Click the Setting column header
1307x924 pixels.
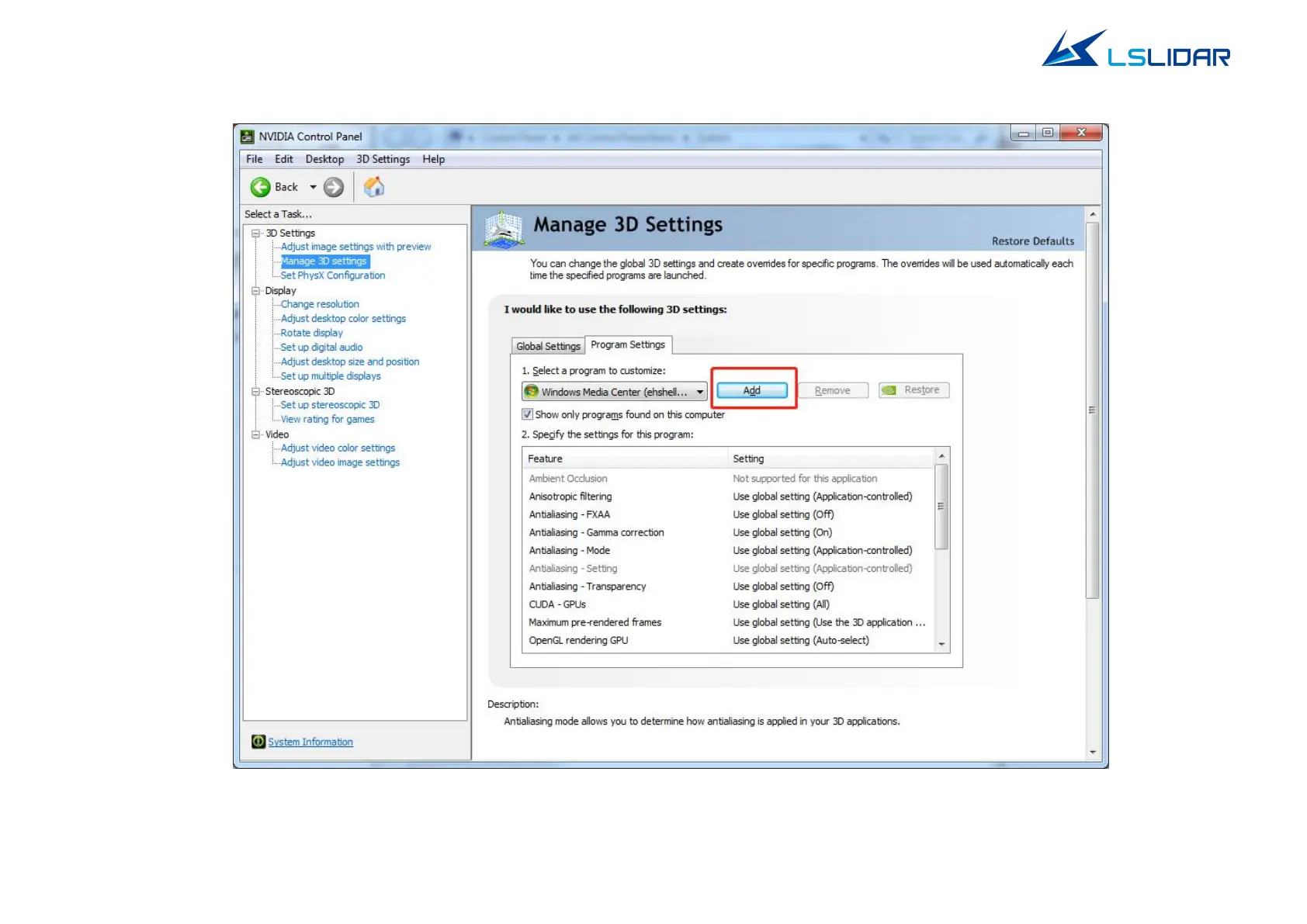coord(830,459)
